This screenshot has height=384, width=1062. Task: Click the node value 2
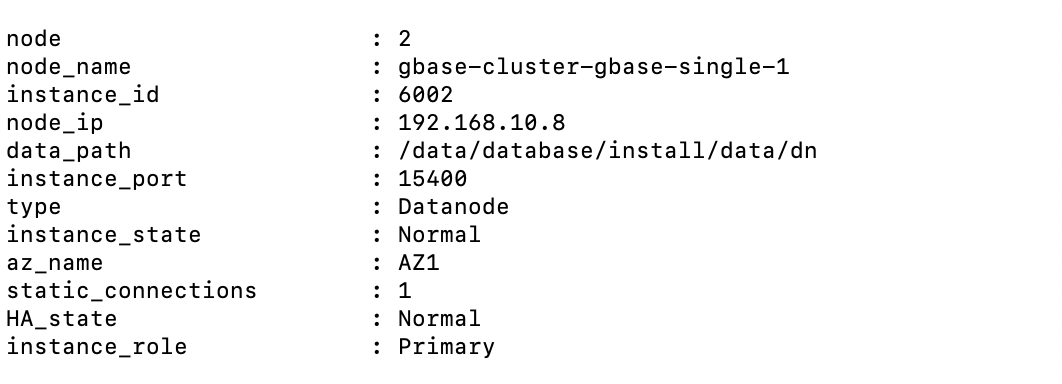click(404, 39)
